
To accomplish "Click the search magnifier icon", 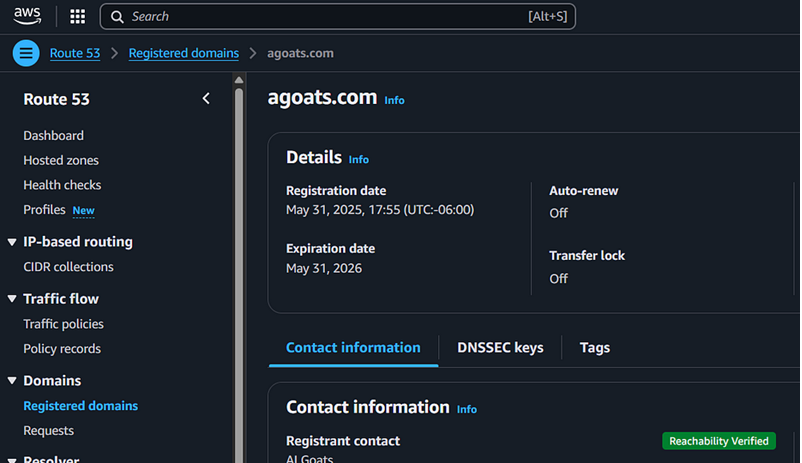I will point(117,17).
